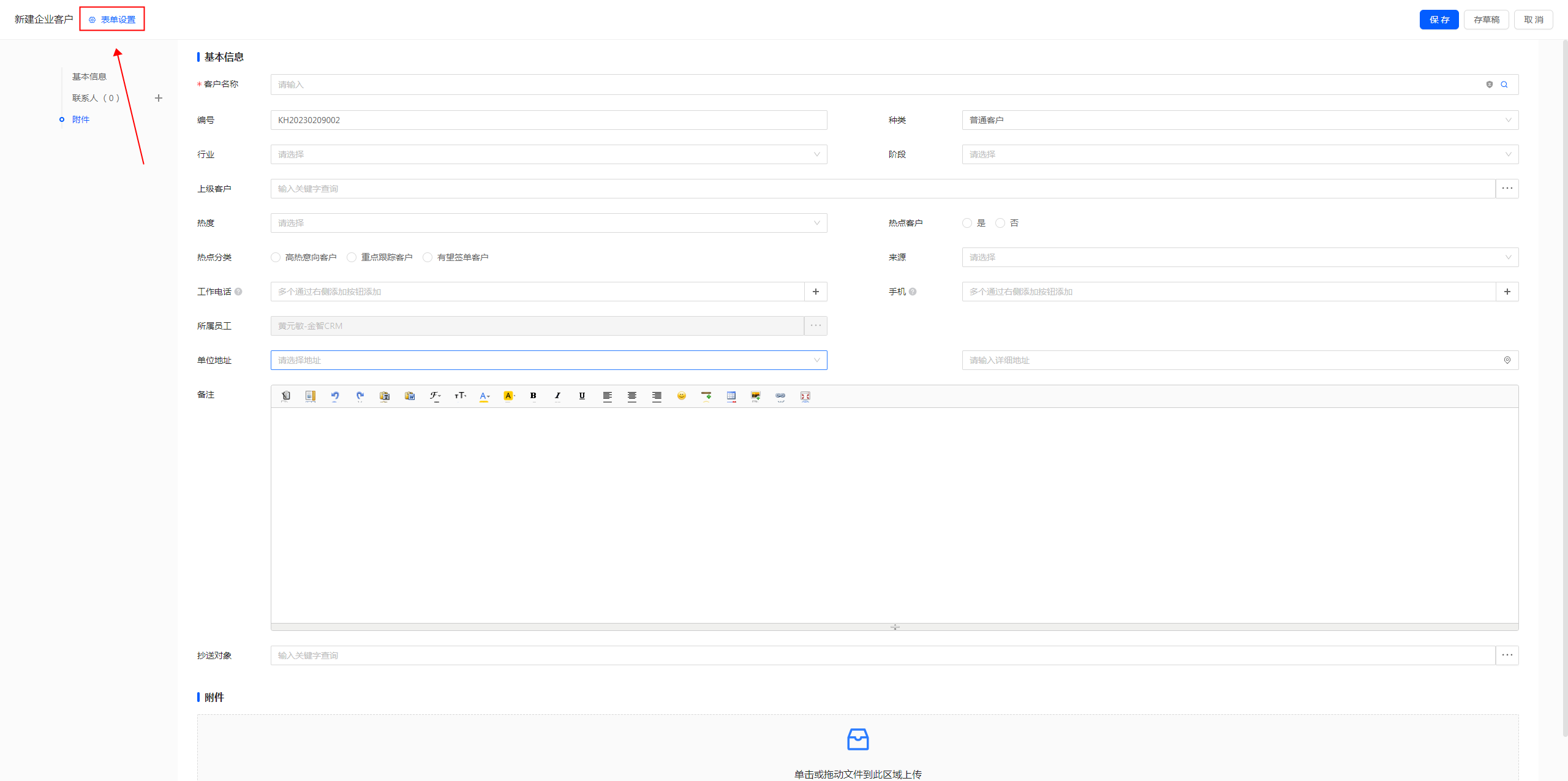The width and height of the screenshot is (1568, 781).
Task: Insert an image in remarks editor
Action: tap(756, 396)
